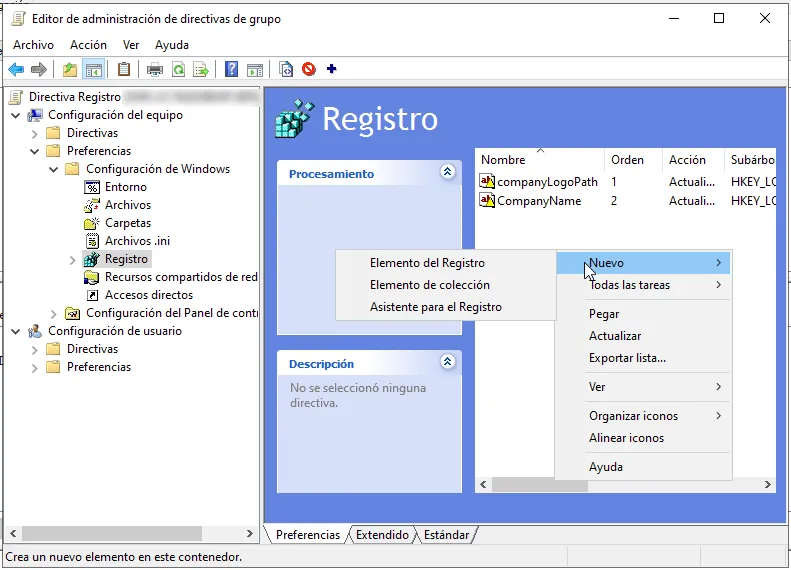
Task: Click the Refresh toolbar icon
Action: (179, 69)
